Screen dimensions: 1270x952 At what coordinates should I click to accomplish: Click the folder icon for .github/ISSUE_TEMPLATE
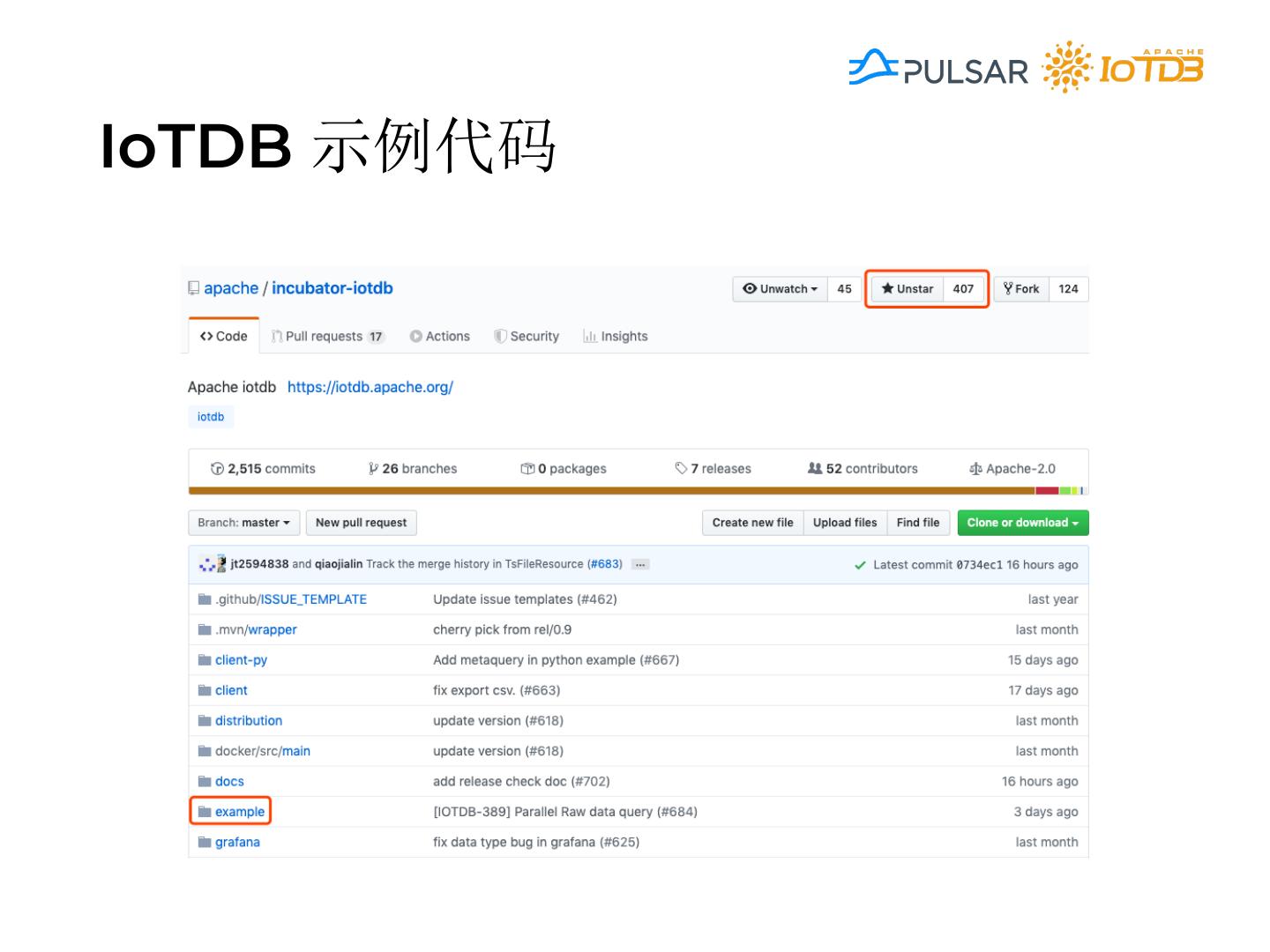coord(205,599)
